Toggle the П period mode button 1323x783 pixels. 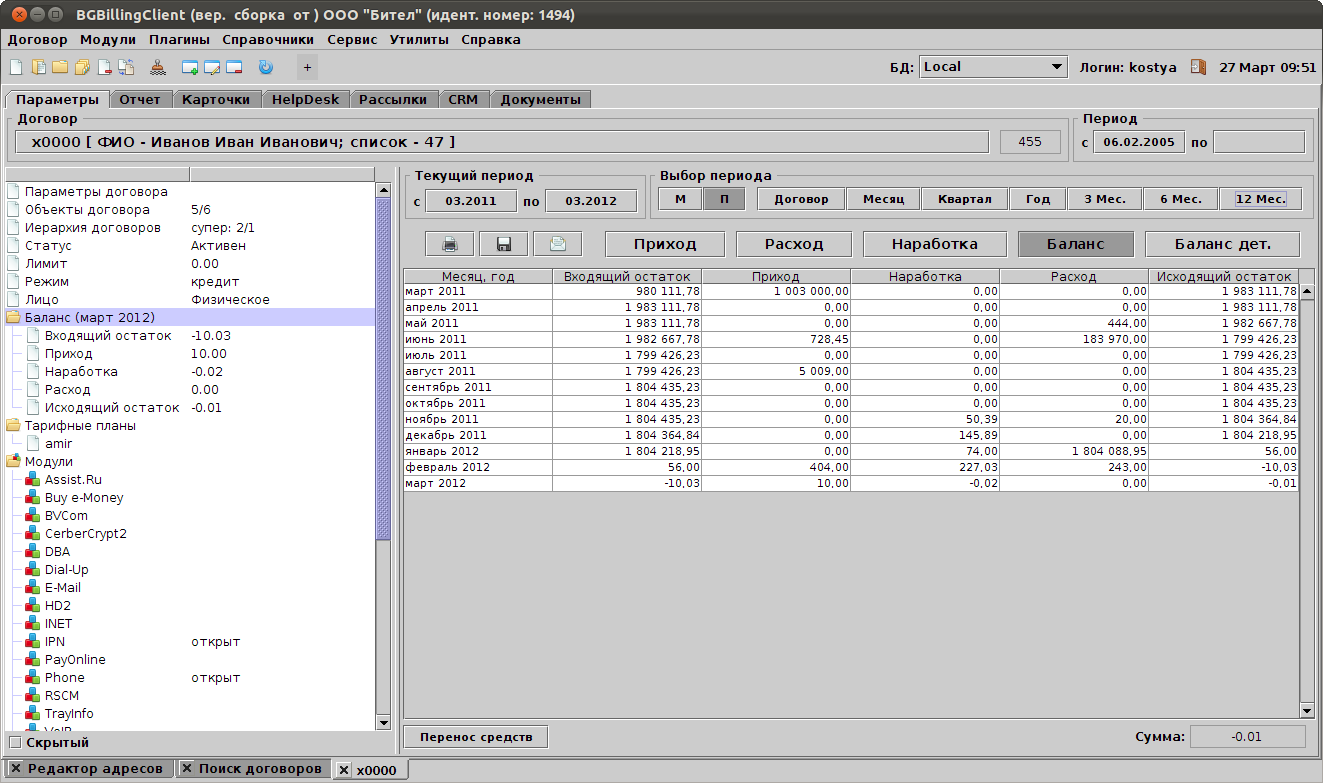click(x=724, y=199)
